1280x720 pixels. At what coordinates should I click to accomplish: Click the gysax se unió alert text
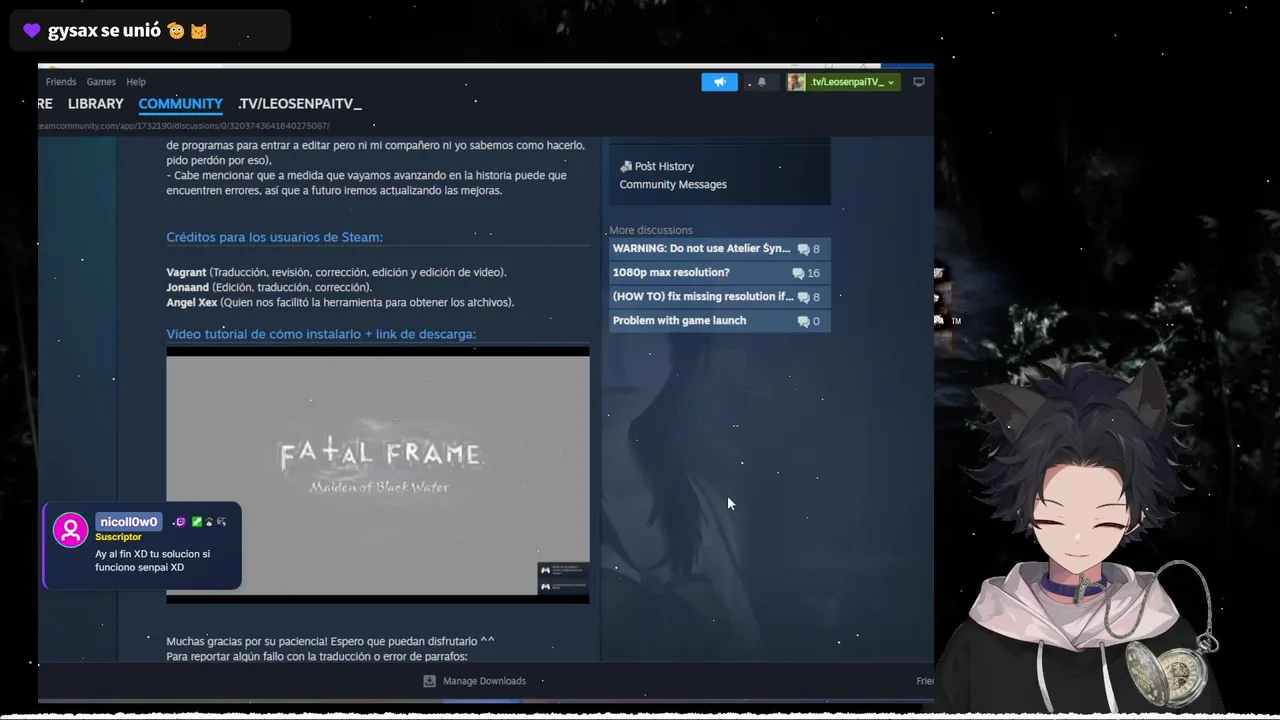click(104, 31)
